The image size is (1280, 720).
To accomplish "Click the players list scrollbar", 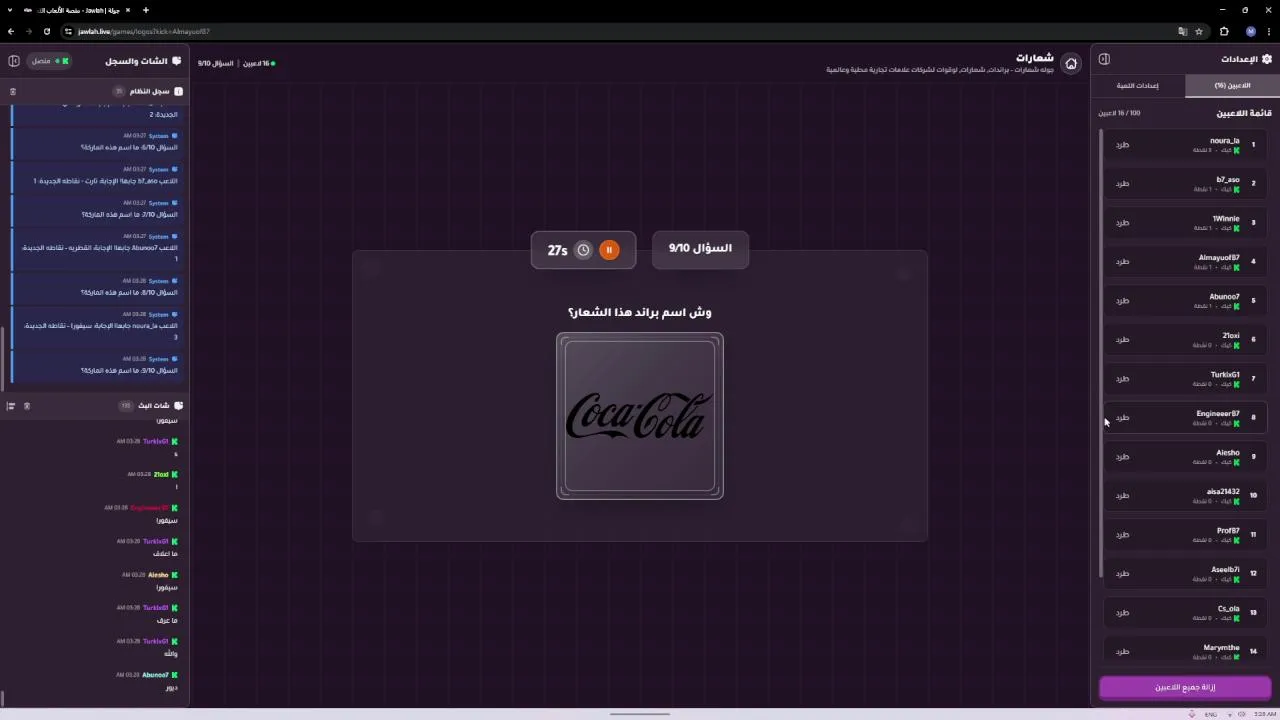I will pyautogui.click(x=1101, y=352).
